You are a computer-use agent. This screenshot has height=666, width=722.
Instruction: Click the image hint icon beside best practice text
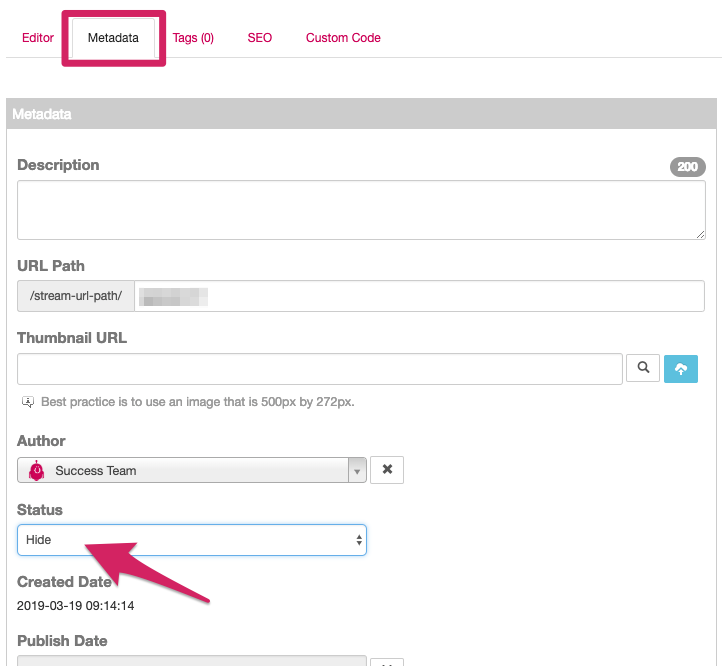coord(28,402)
